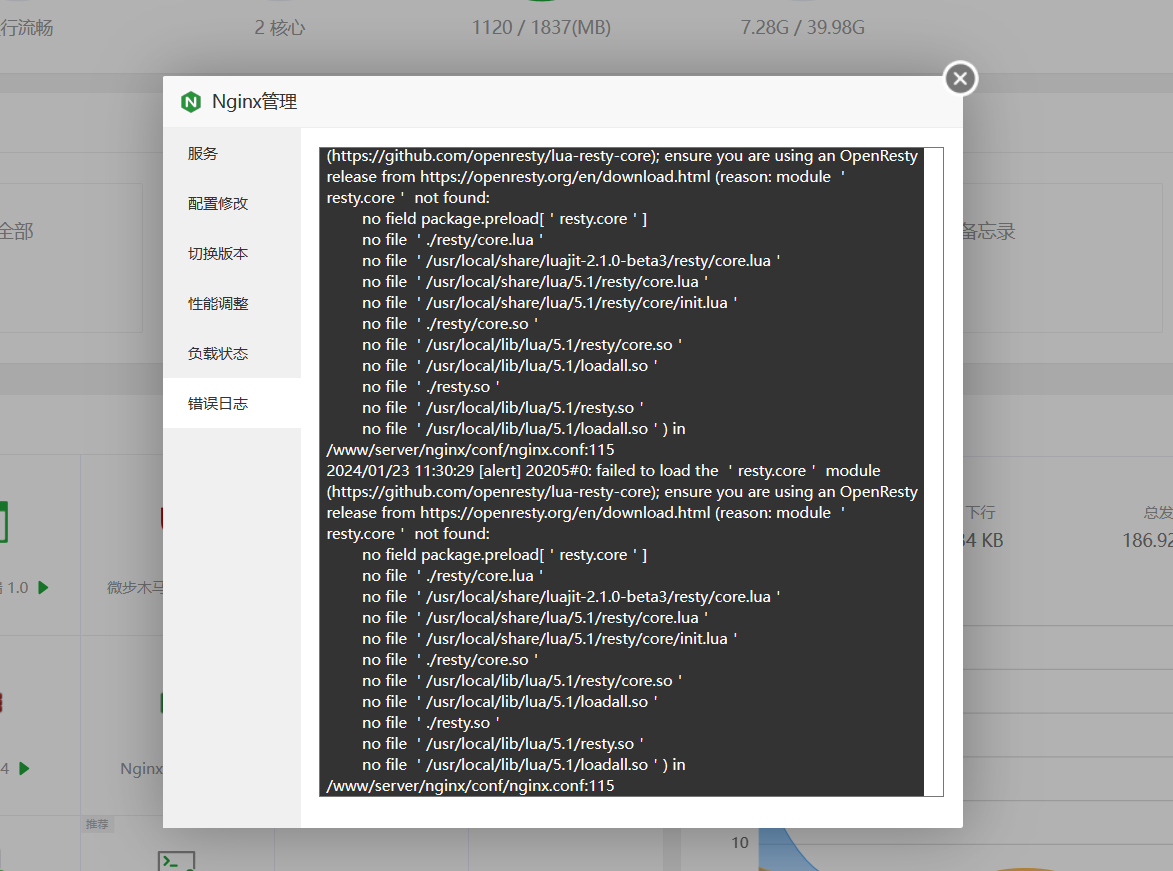Select the 负载状态 tab
Screen dimensions: 1173x871
click(x=232, y=354)
